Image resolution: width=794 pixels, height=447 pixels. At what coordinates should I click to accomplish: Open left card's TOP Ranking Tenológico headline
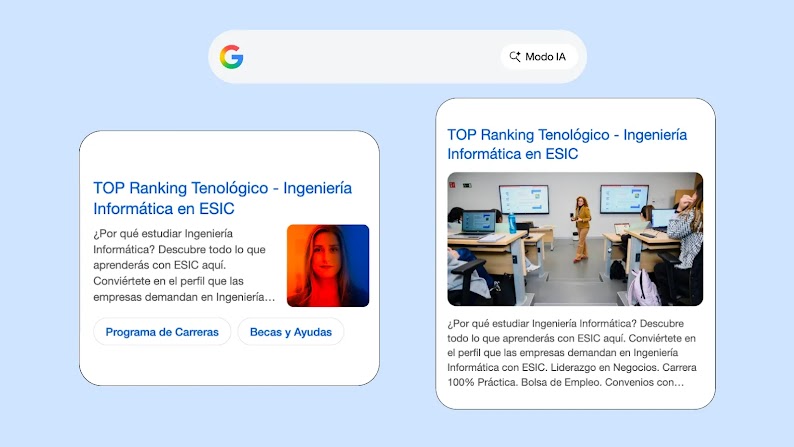coord(222,198)
